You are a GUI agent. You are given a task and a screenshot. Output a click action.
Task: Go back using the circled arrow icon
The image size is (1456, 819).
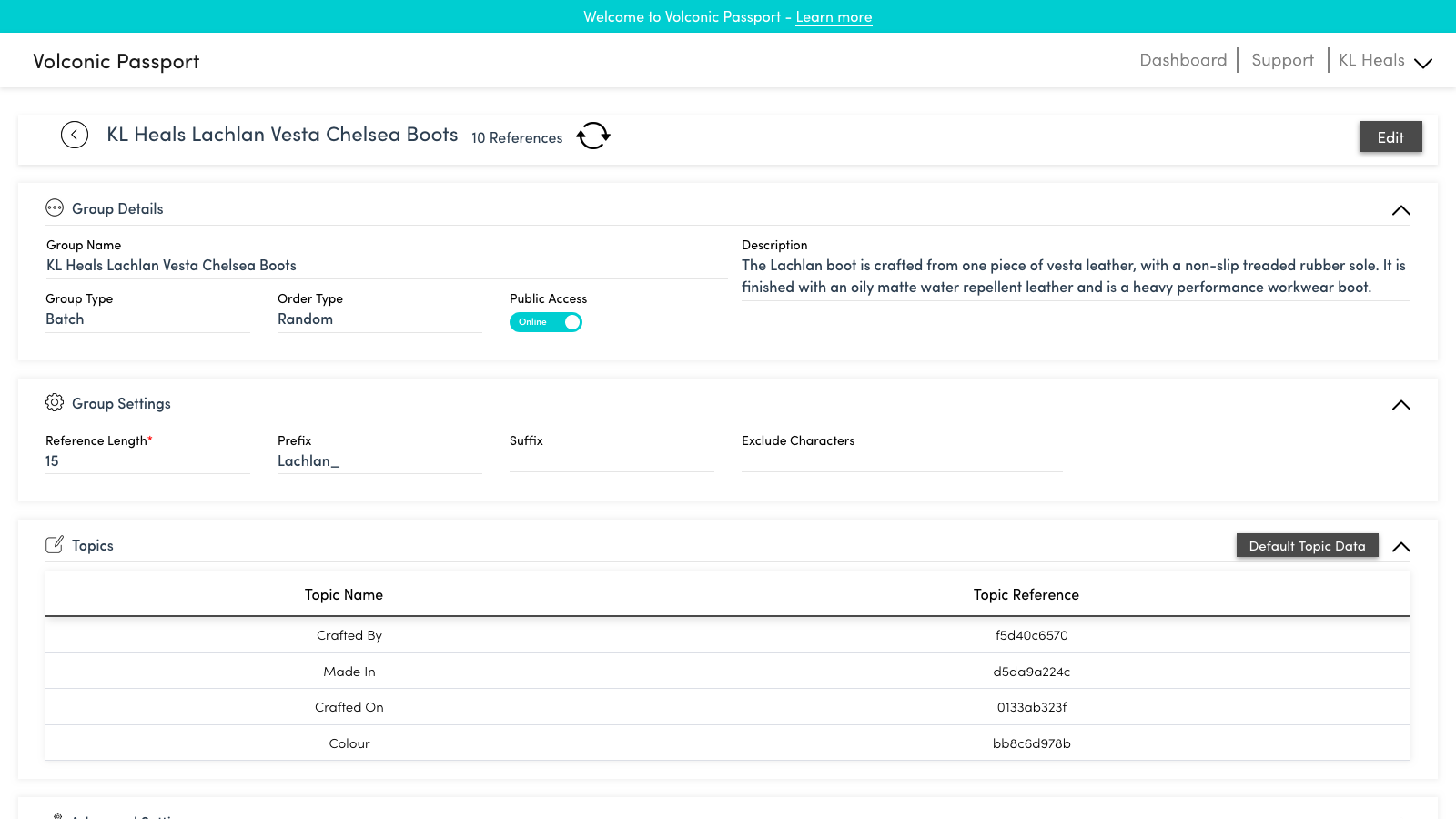coord(75,135)
